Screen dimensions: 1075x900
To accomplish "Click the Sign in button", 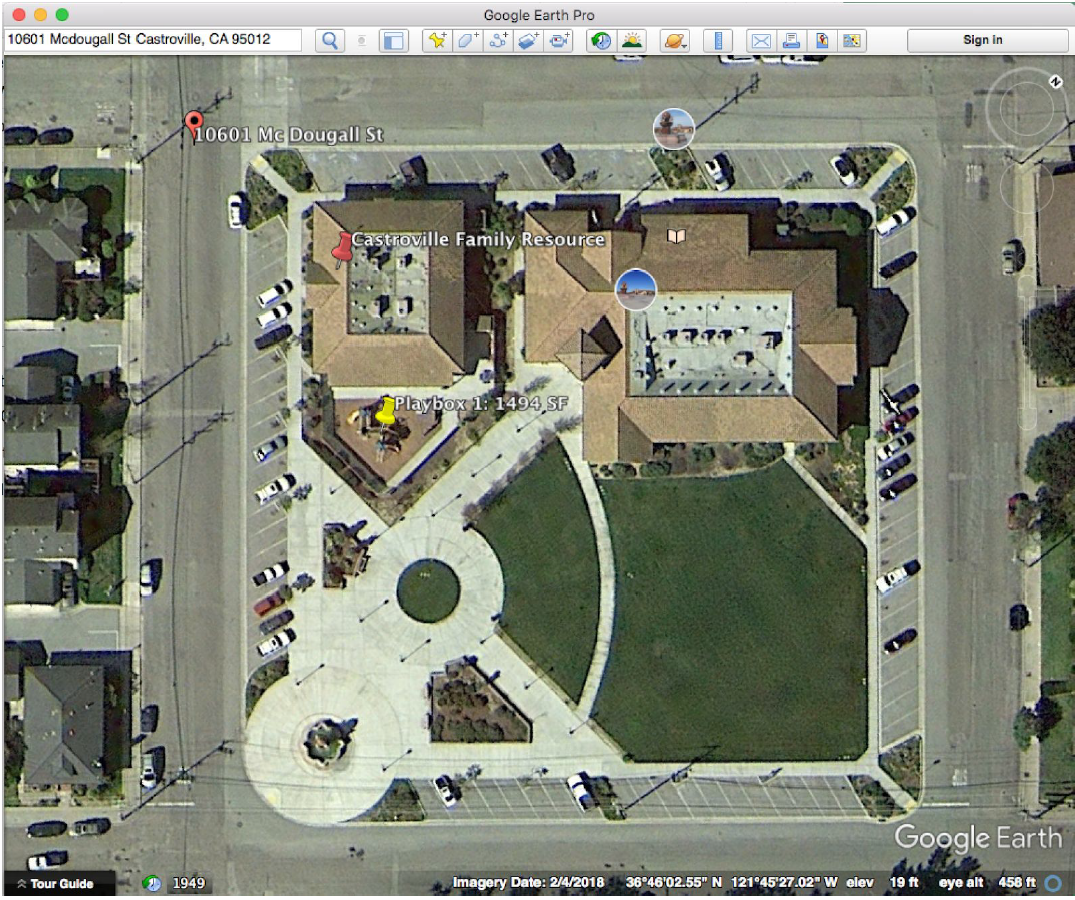I will [982, 40].
